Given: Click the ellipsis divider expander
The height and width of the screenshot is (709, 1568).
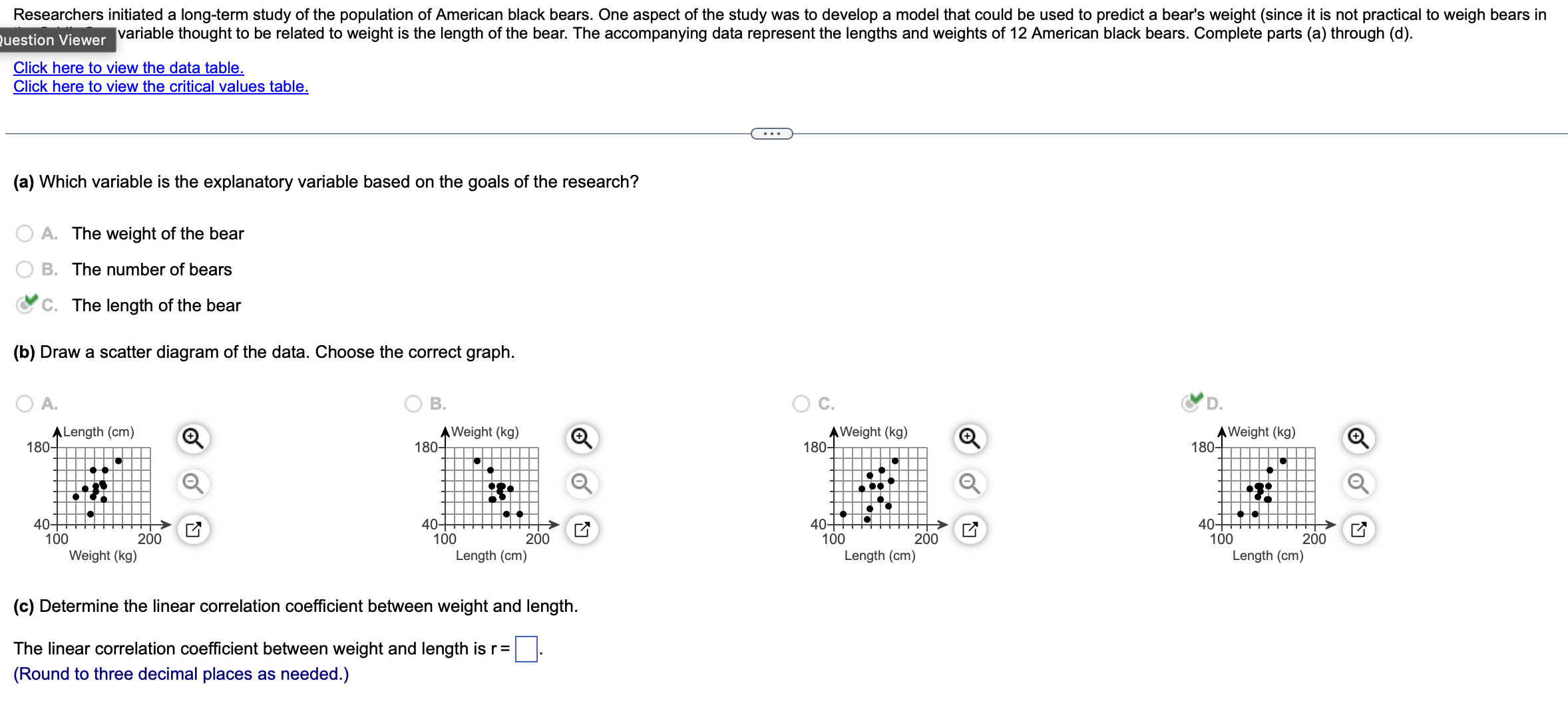Looking at the screenshot, I should (x=771, y=133).
